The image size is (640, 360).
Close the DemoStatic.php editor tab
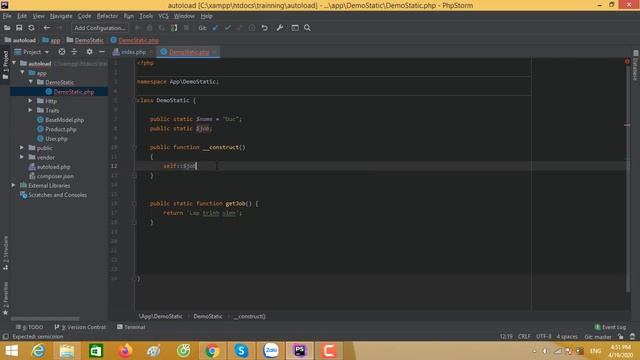[x=214, y=52]
